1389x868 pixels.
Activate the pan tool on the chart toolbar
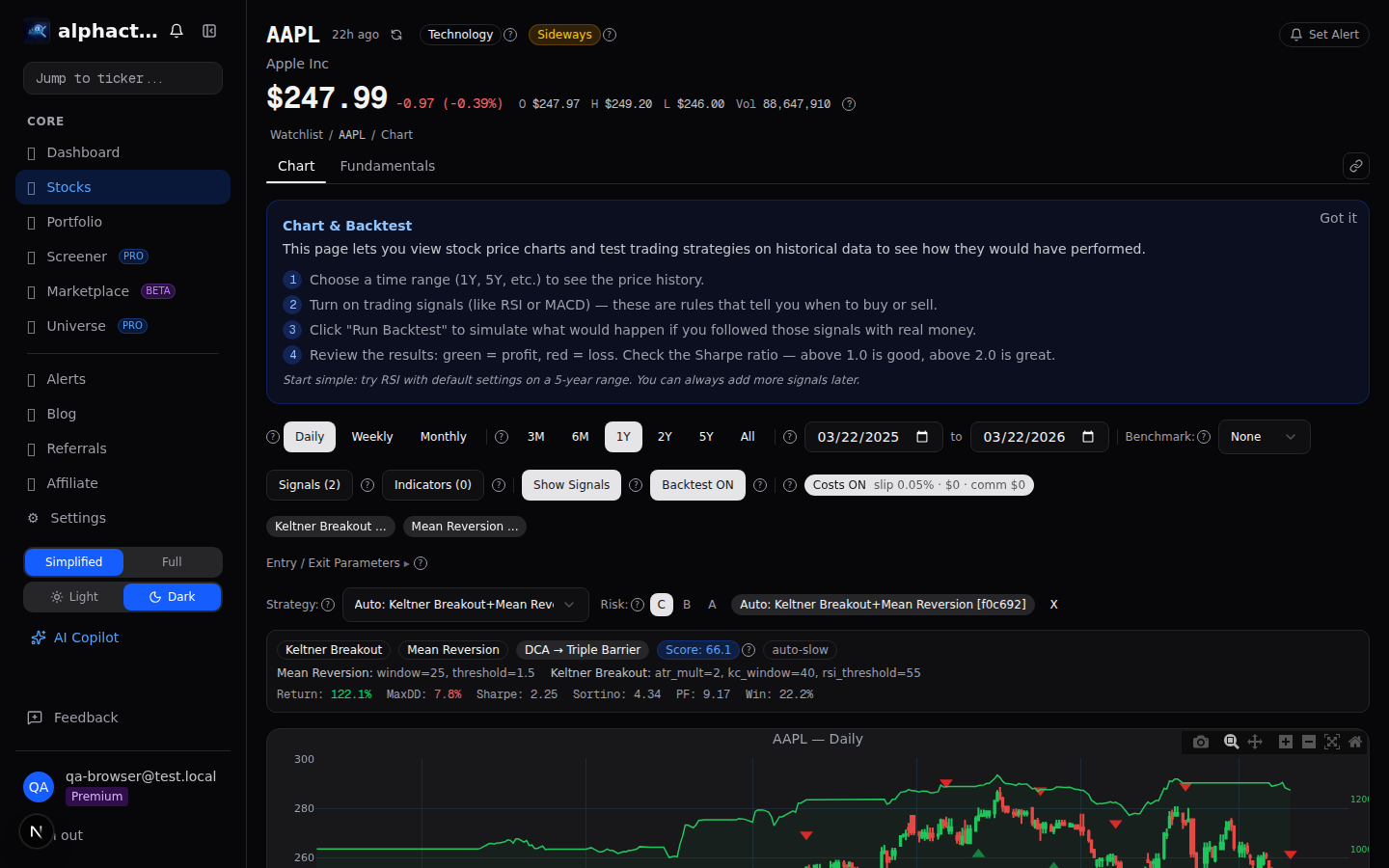click(1255, 742)
